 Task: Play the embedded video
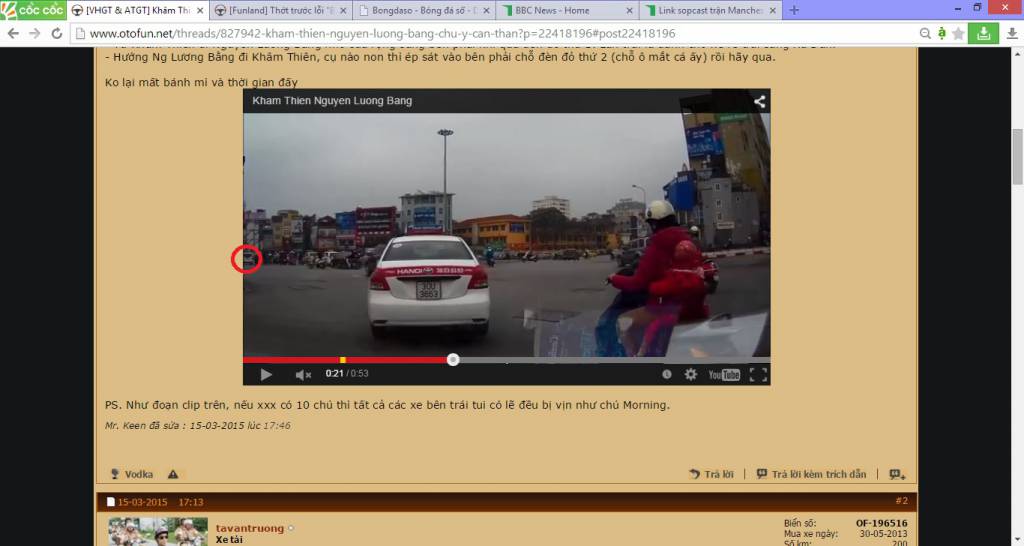pyautogui.click(x=265, y=374)
